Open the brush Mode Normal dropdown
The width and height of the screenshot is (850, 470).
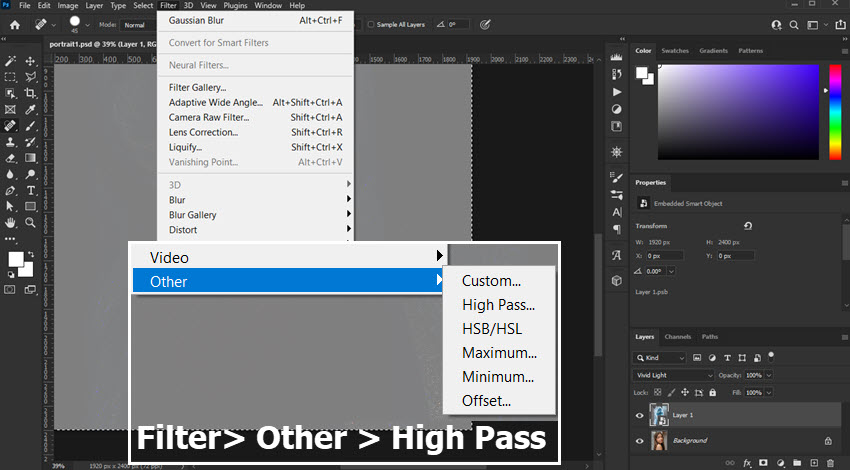[x=138, y=25]
